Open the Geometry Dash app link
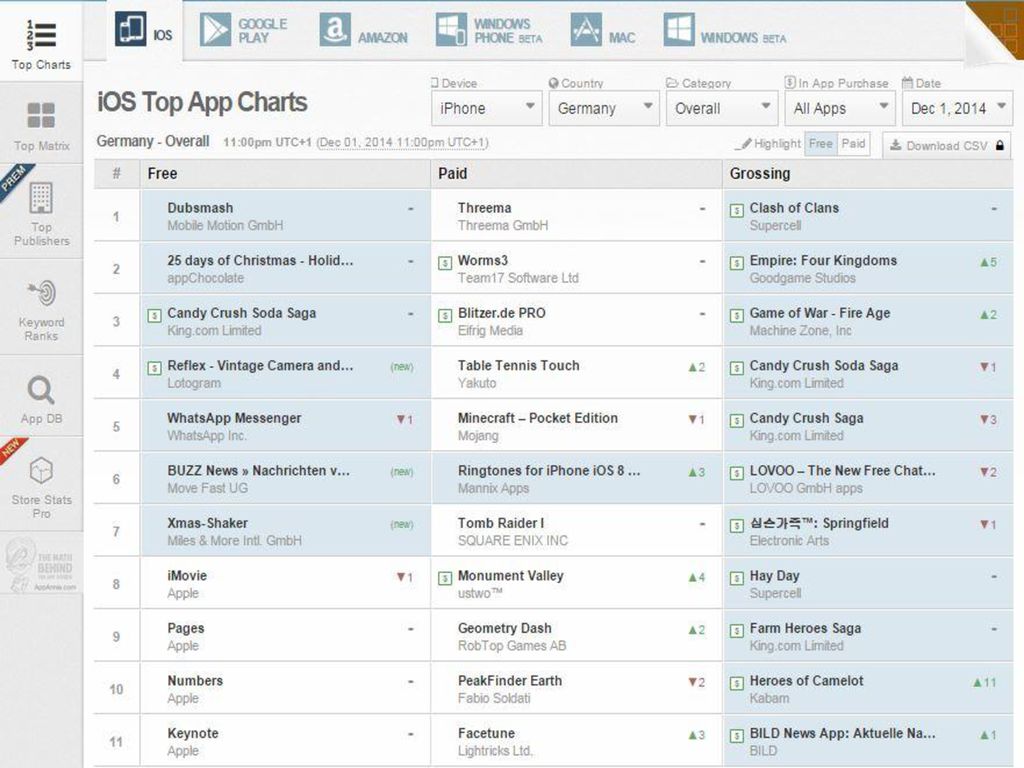This screenshot has height=768, width=1024. (505, 628)
